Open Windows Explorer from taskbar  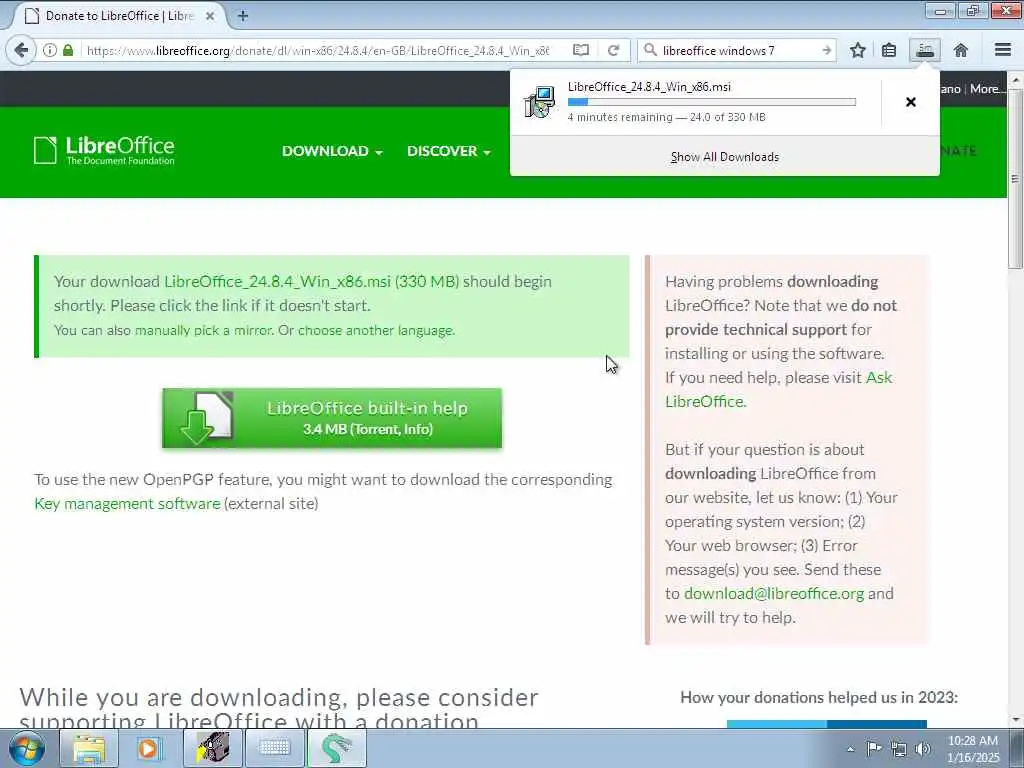click(89, 748)
